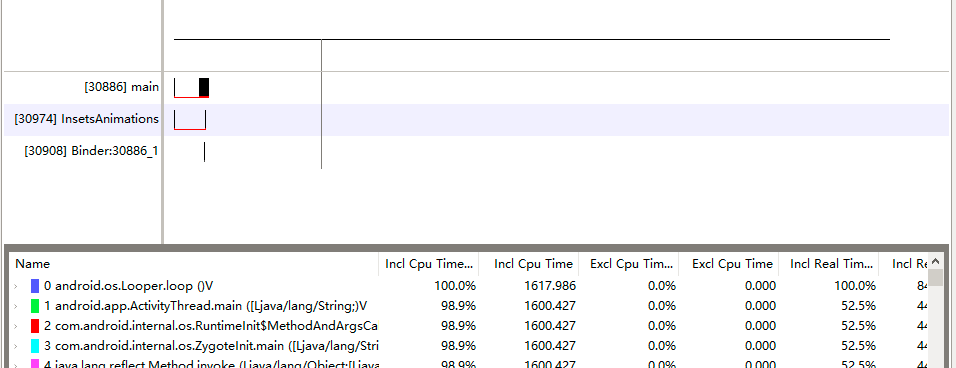Sort by Incl Real Tim... column header

[x=829, y=264]
